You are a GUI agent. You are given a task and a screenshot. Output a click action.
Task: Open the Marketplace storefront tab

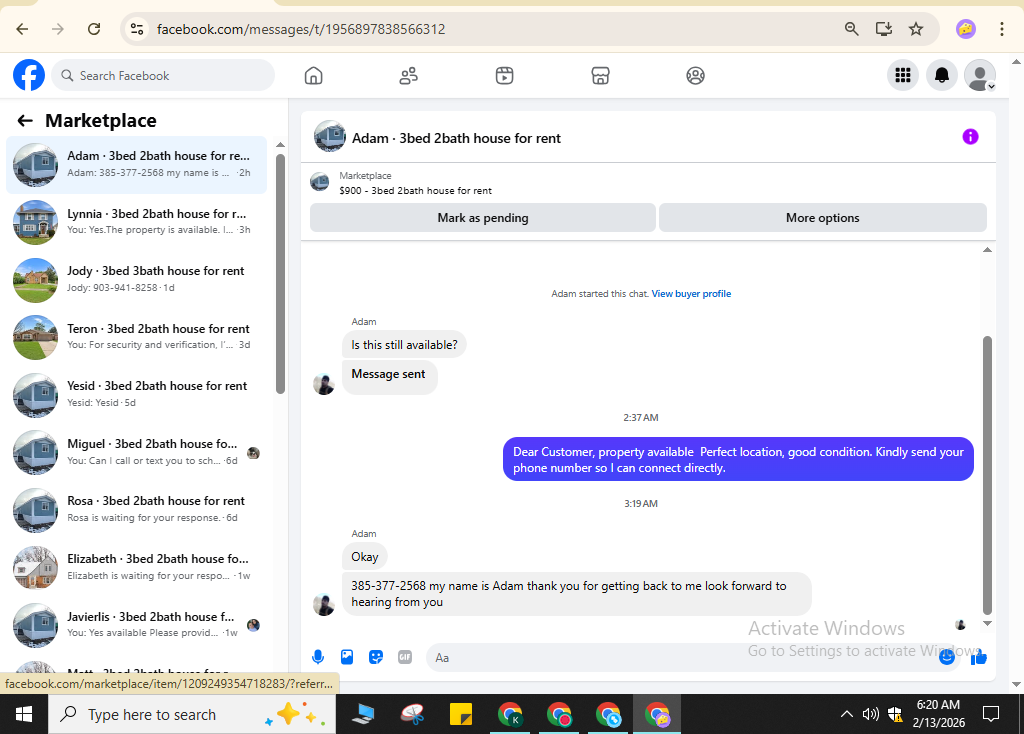[x=600, y=76]
